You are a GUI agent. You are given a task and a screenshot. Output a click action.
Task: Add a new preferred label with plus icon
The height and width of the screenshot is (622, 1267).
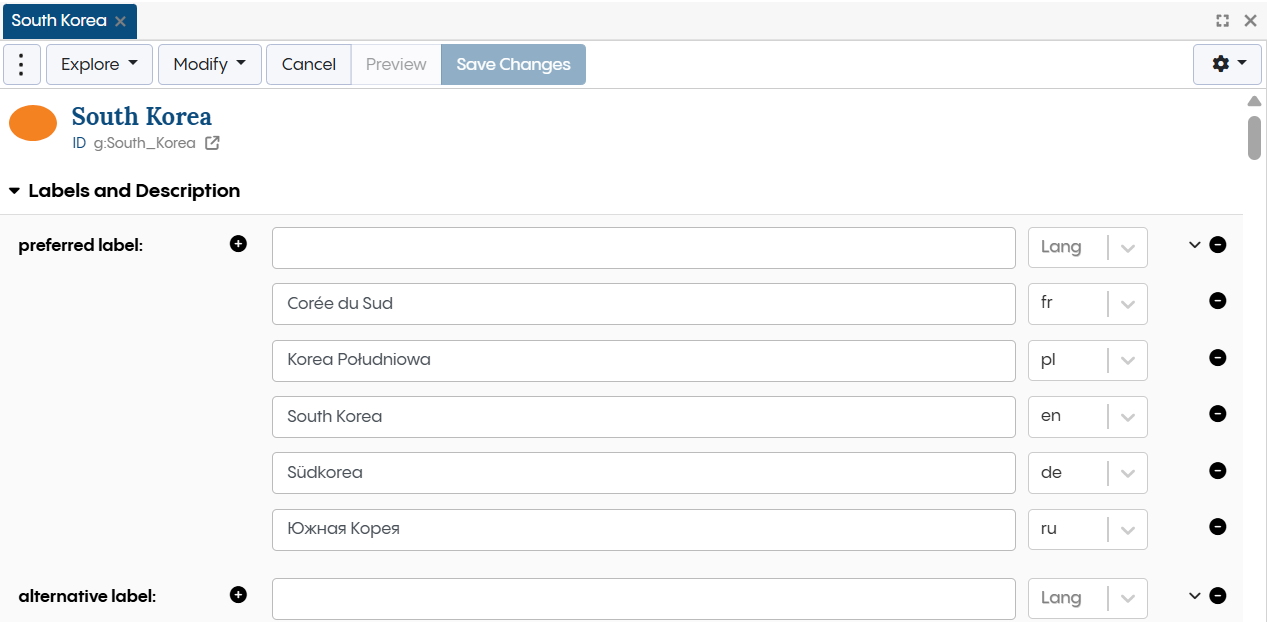(x=238, y=243)
